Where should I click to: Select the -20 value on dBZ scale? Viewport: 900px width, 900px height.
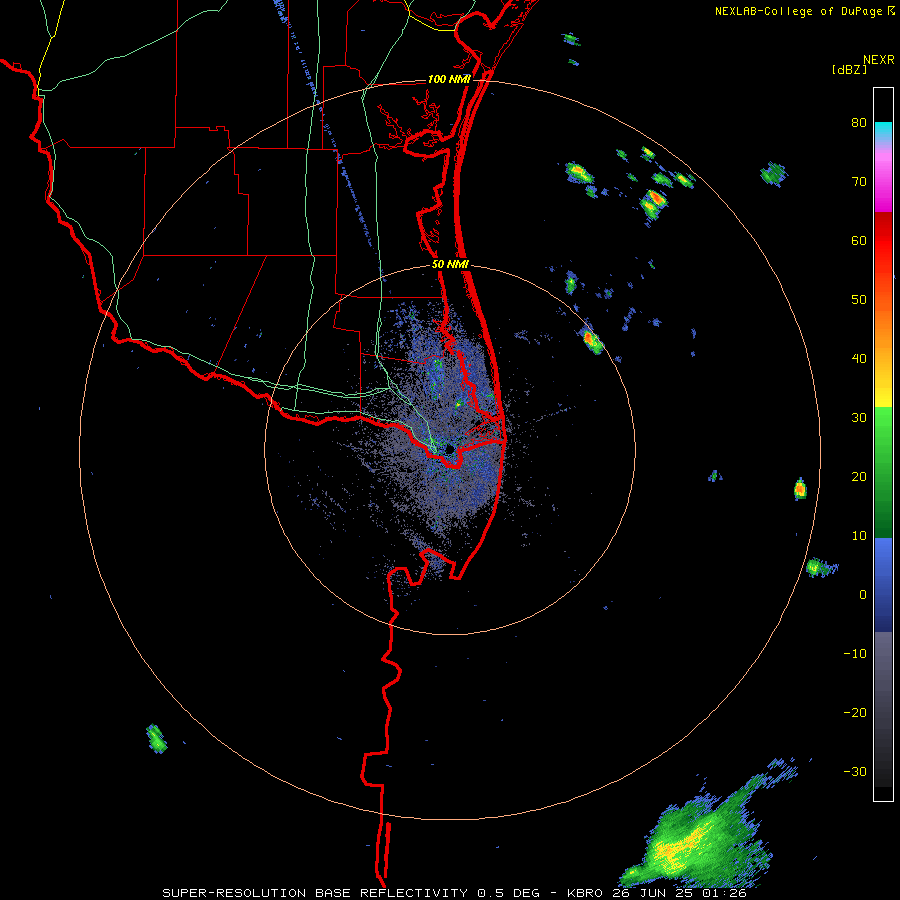(855, 712)
